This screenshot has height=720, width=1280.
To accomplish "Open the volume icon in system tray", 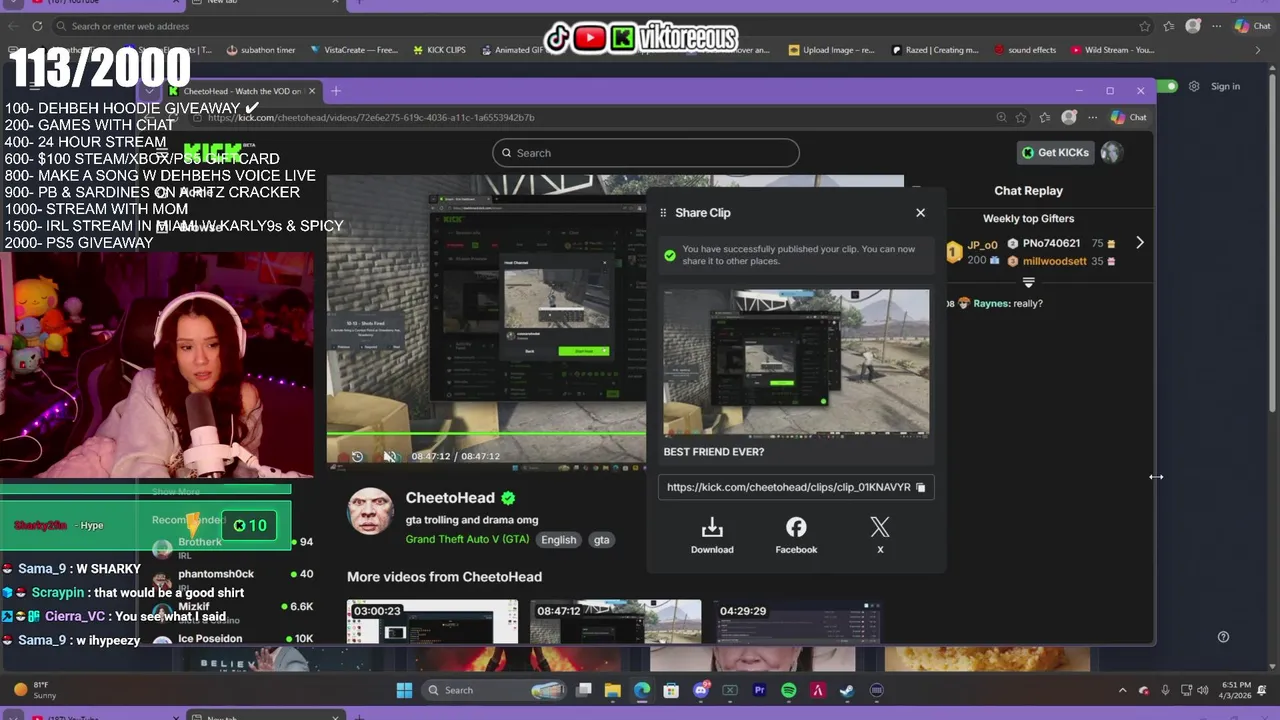I will [x=1202, y=690].
